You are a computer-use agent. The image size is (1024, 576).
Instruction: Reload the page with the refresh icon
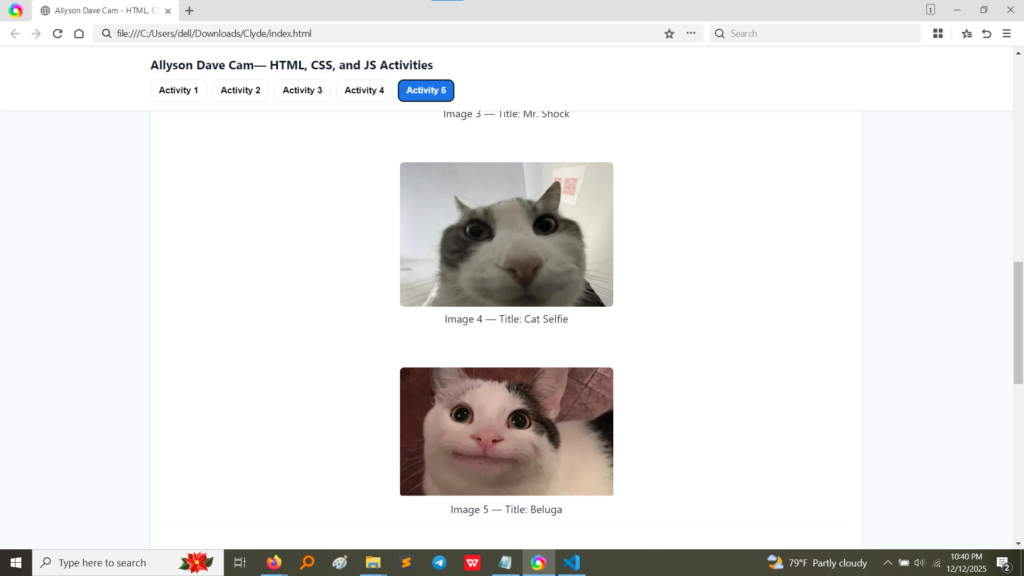[57, 33]
